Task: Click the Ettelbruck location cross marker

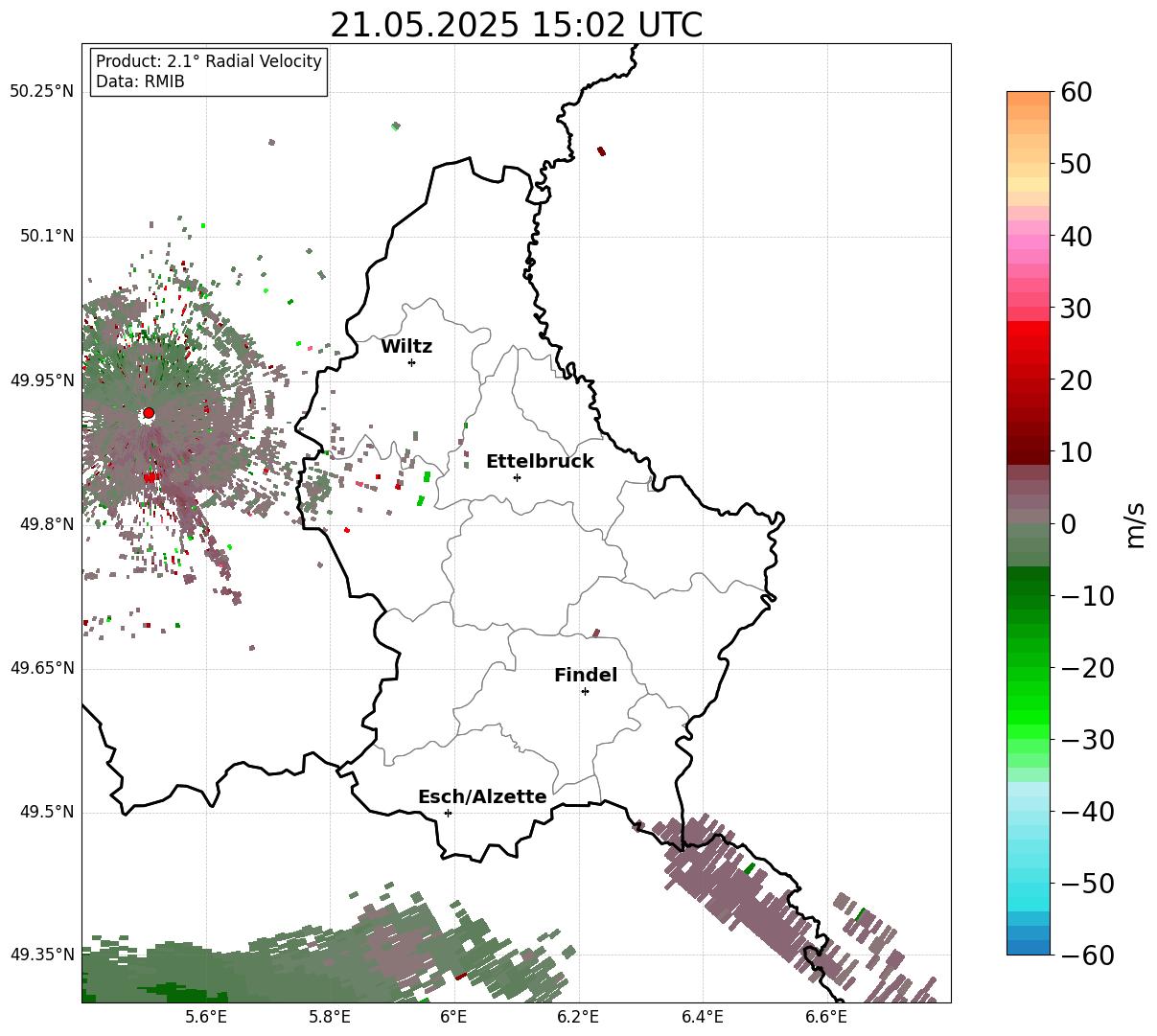Action: (x=517, y=477)
